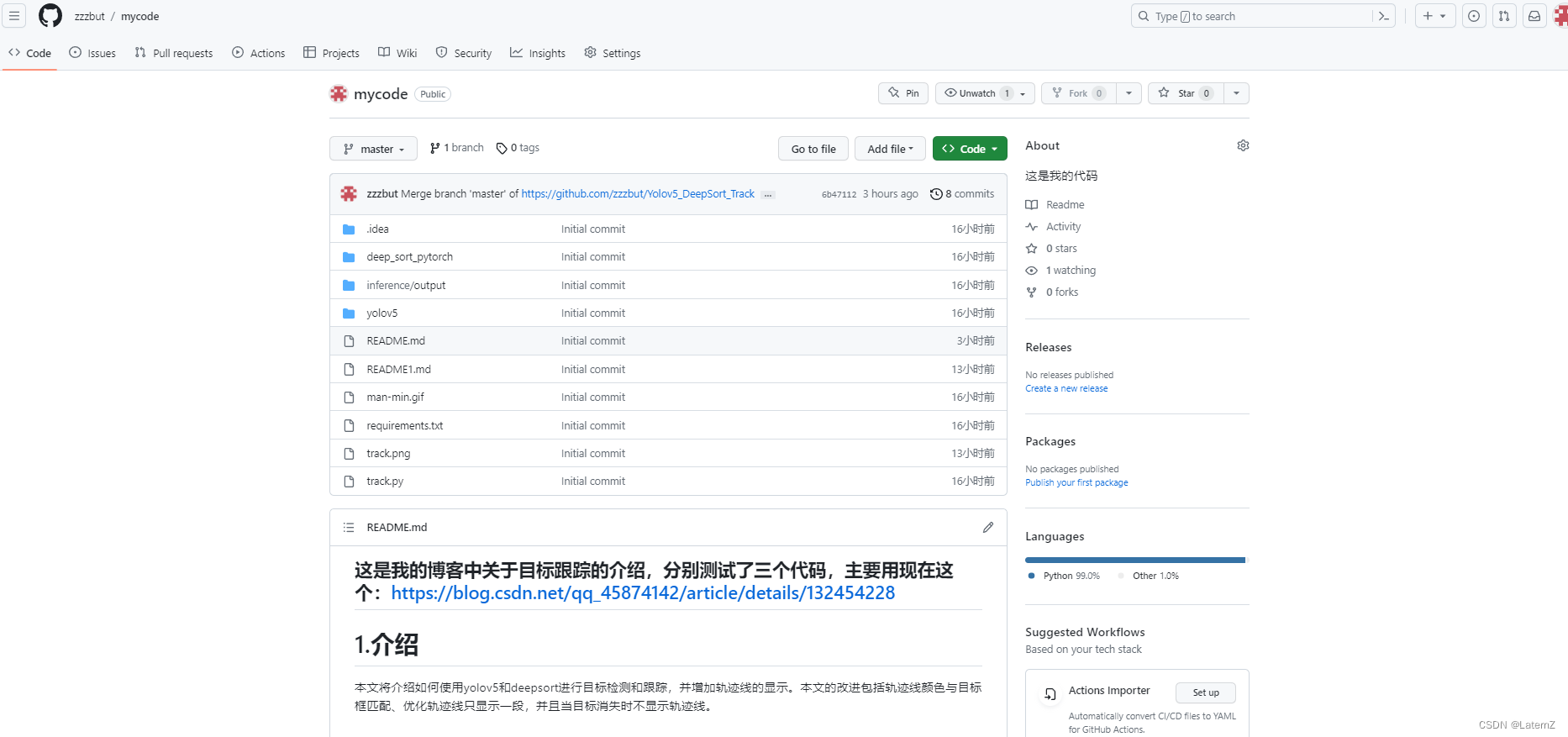Open man-min.gif file

pyautogui.click(x=395, y=397)
